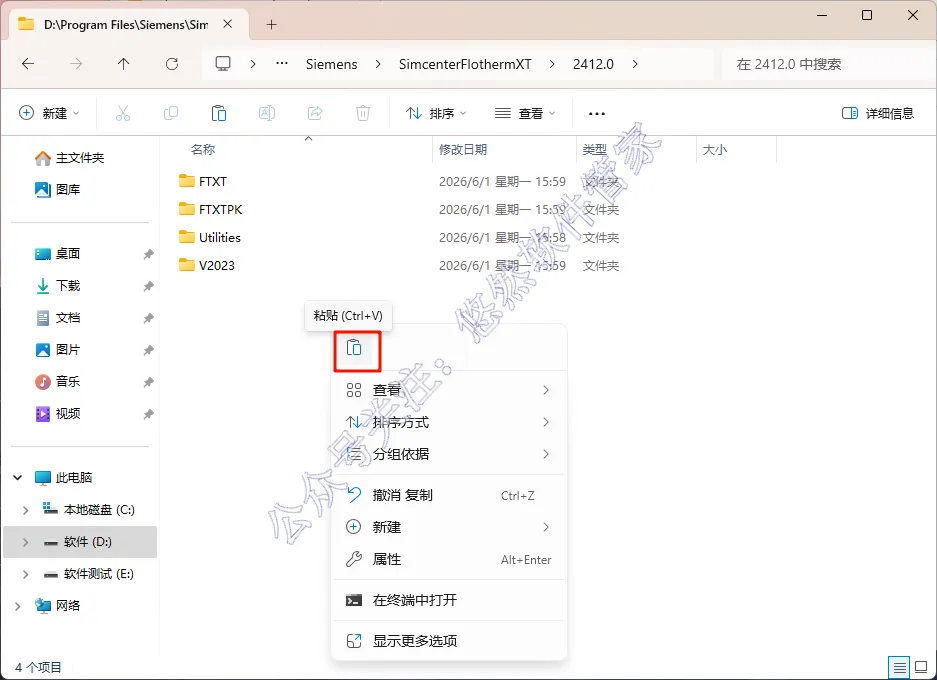937x680 pixels.
Task: Click the toolbar Share icon
Action: pos(315,113)
